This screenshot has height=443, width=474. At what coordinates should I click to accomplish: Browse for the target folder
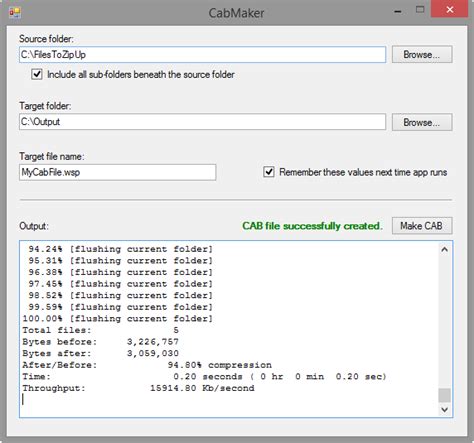[x=422, y=122]
